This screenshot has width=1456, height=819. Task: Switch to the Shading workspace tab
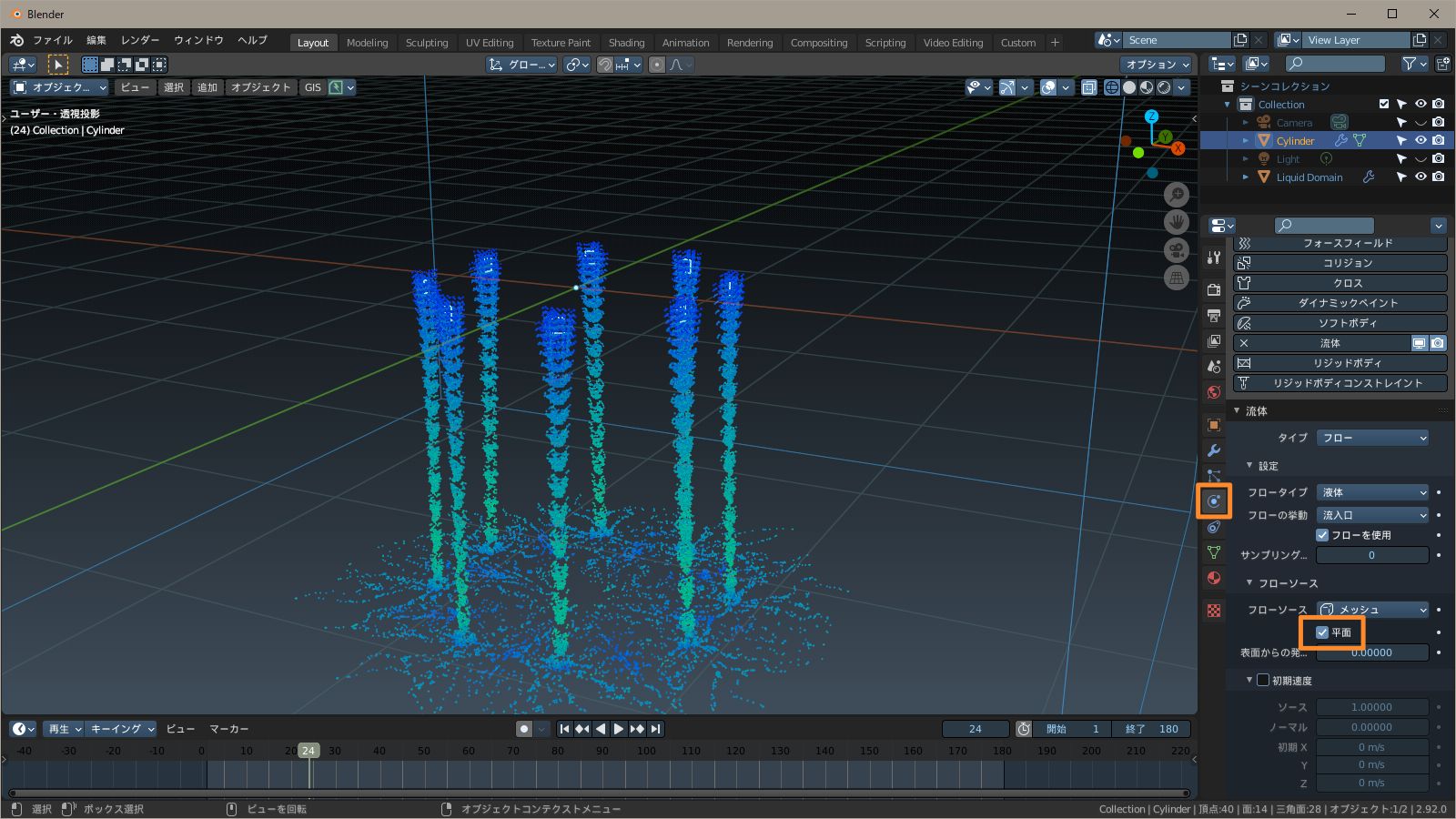click(x=627, y=43)
